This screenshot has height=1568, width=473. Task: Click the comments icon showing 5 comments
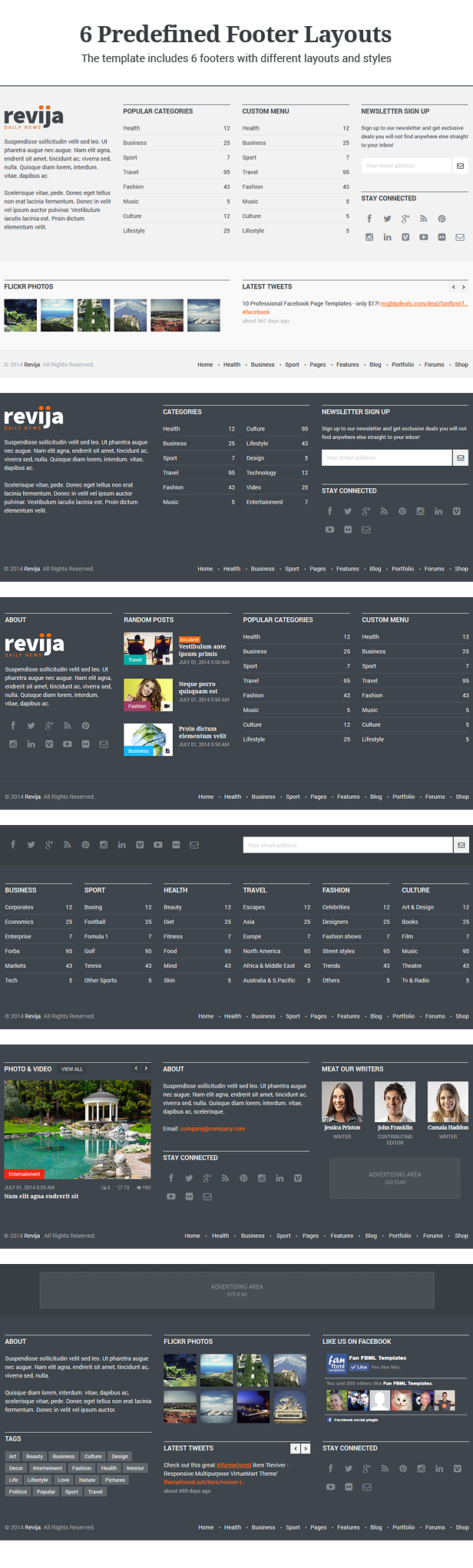point(104,1187)
